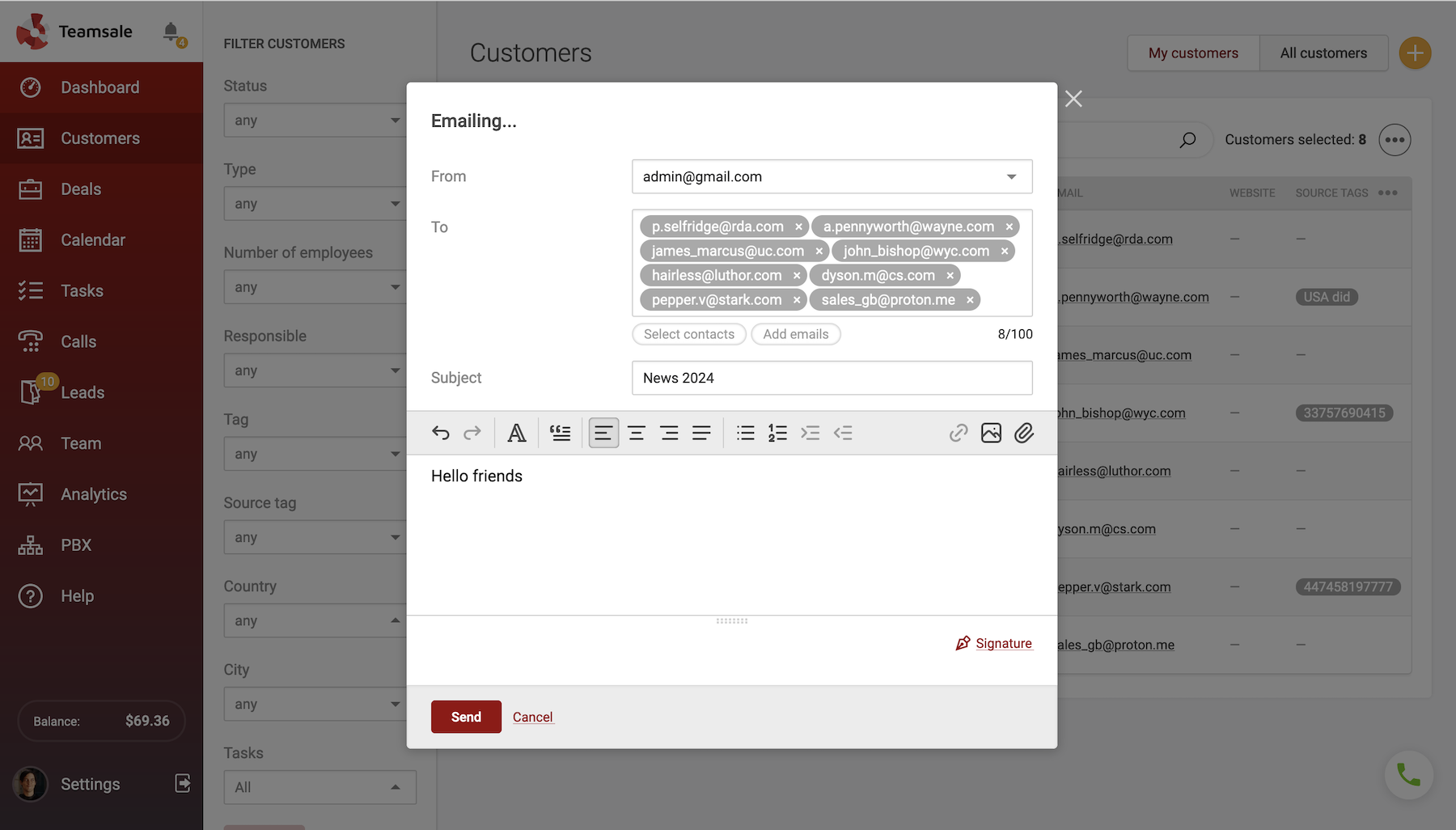
Task: Click the undo arrow in editor toolbar
Action: pyautogui.click(x=440, y=434)
